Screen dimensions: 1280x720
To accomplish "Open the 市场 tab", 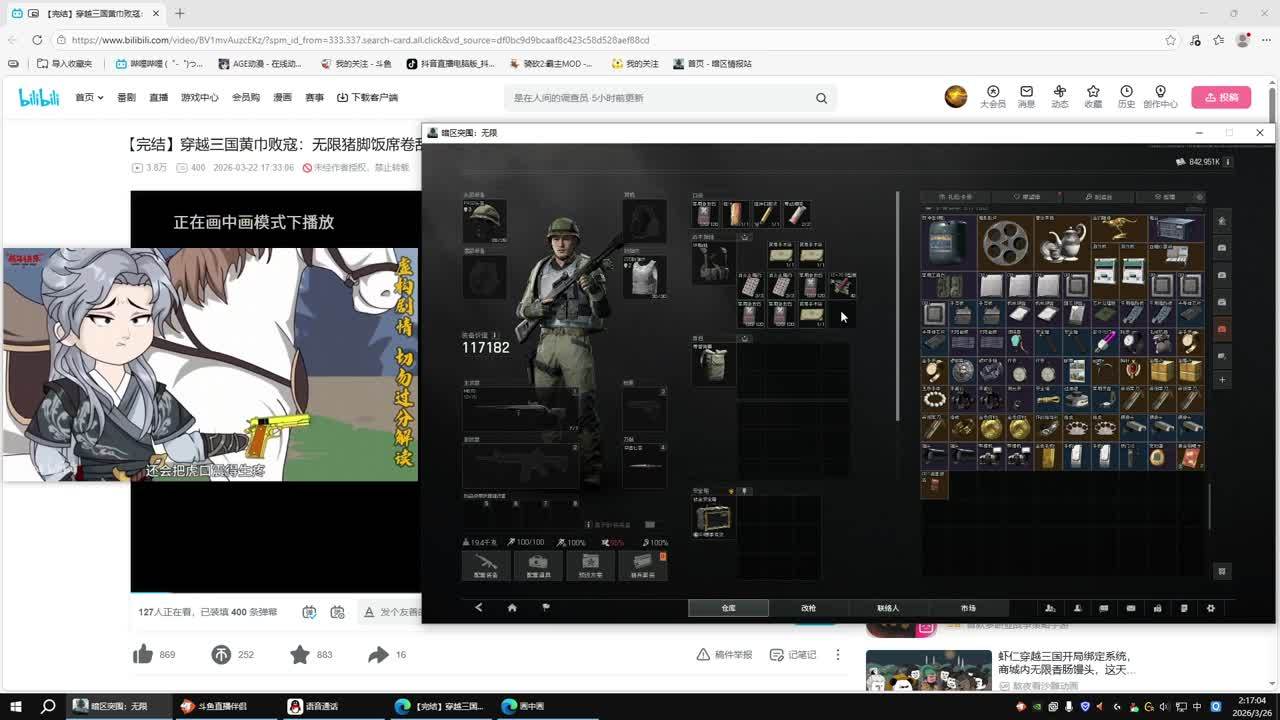I will (968, 608).
